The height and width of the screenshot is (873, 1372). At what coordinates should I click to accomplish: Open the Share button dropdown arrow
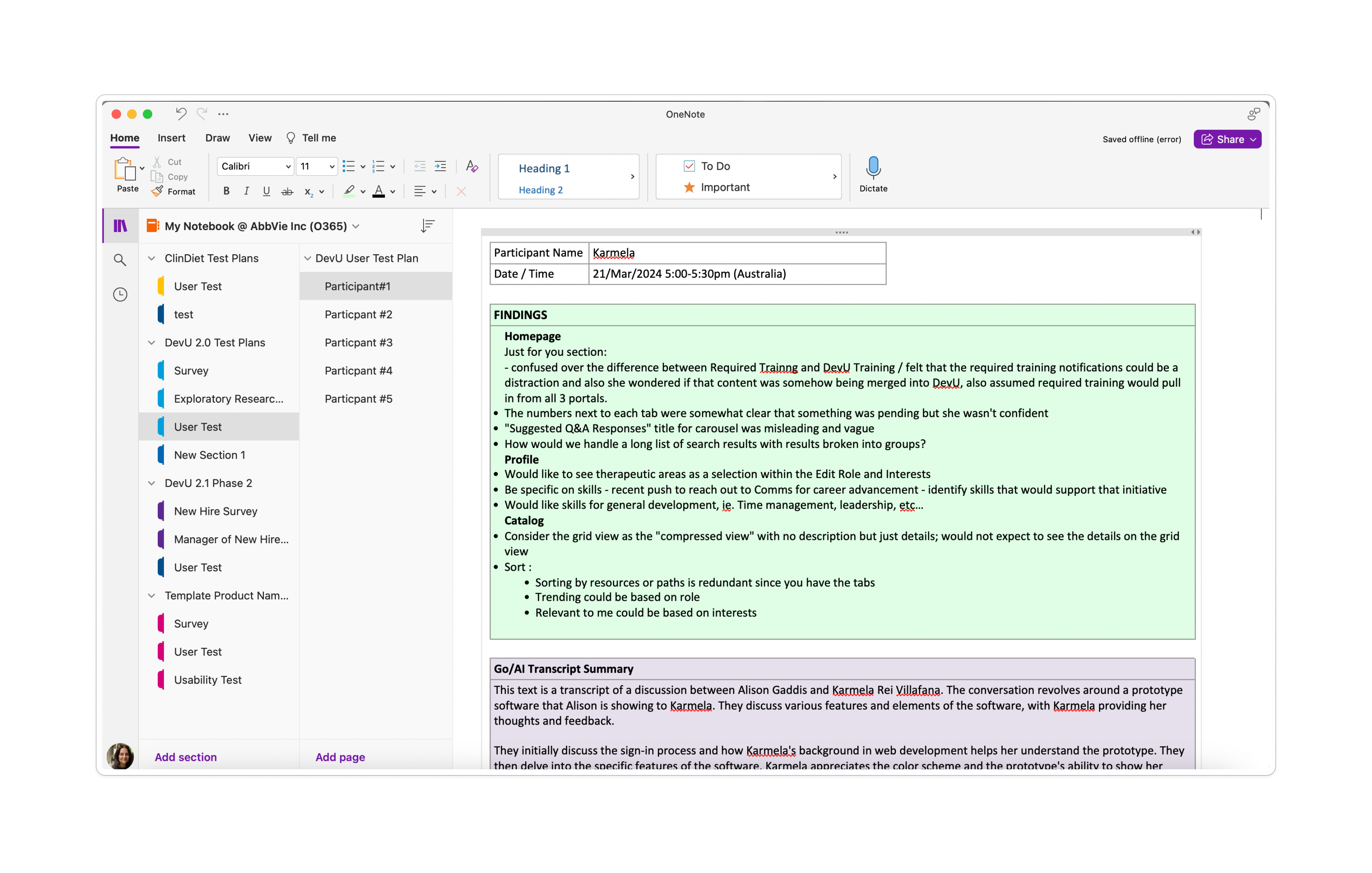click(x=1254, y=140)
